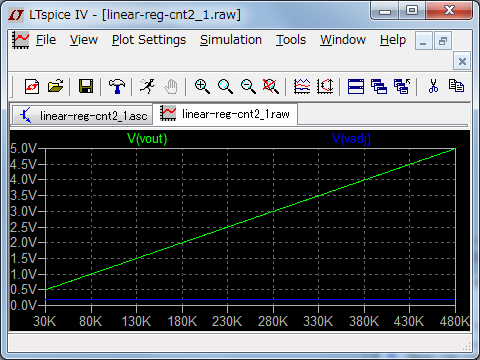The height and width of the screenshot is (360, 480).
Task: Open a file with the folder icon
Action: tap(55, 87)
